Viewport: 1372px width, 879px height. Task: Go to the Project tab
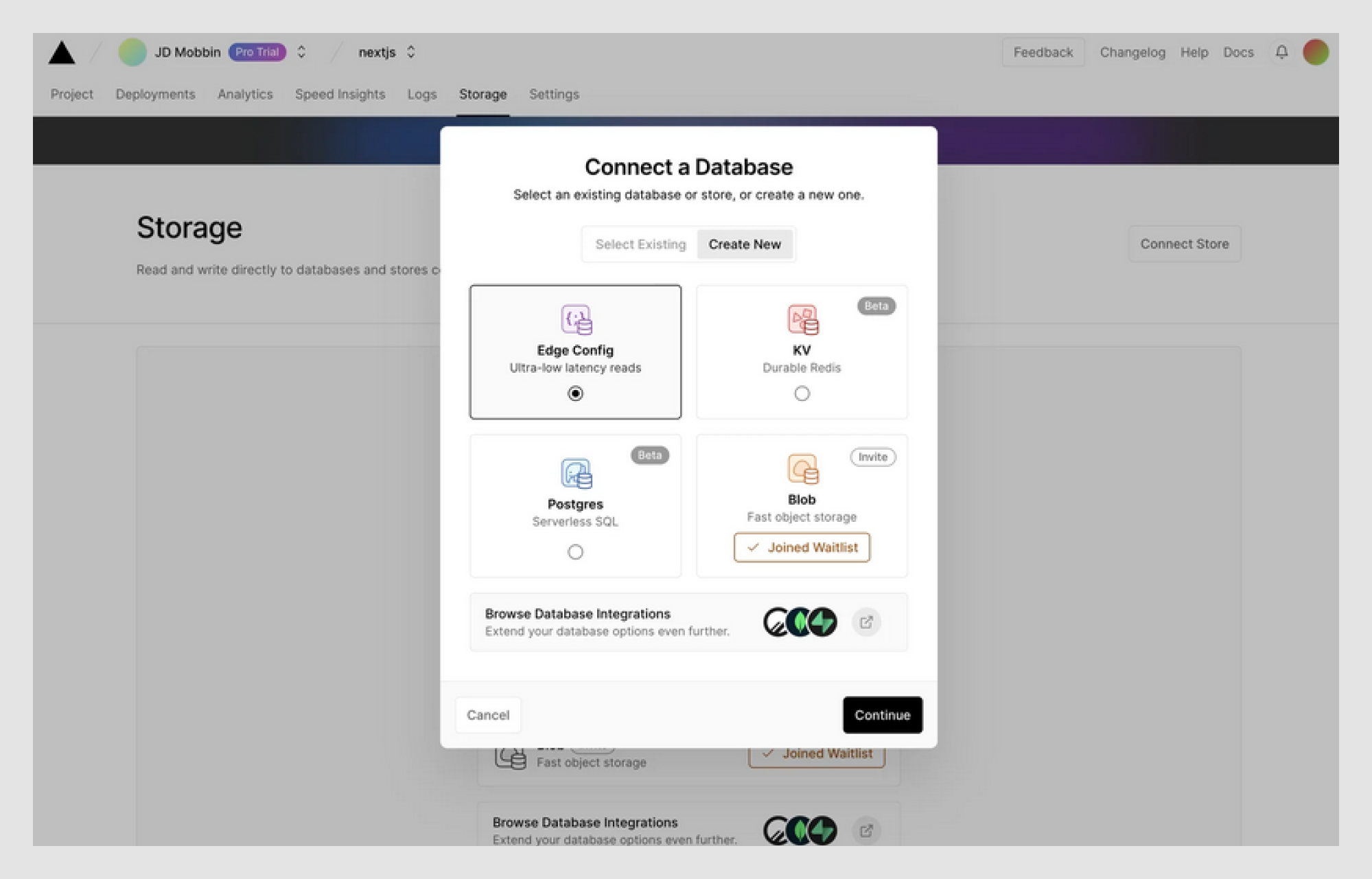click(x=72, y=94)
